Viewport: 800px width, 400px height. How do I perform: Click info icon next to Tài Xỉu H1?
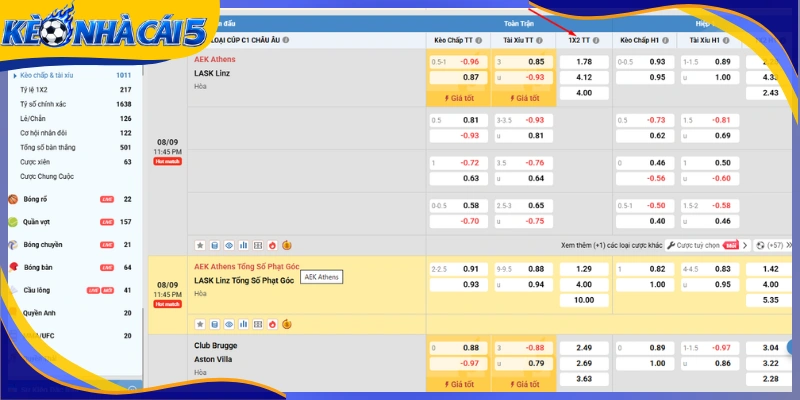coord(728,40)
